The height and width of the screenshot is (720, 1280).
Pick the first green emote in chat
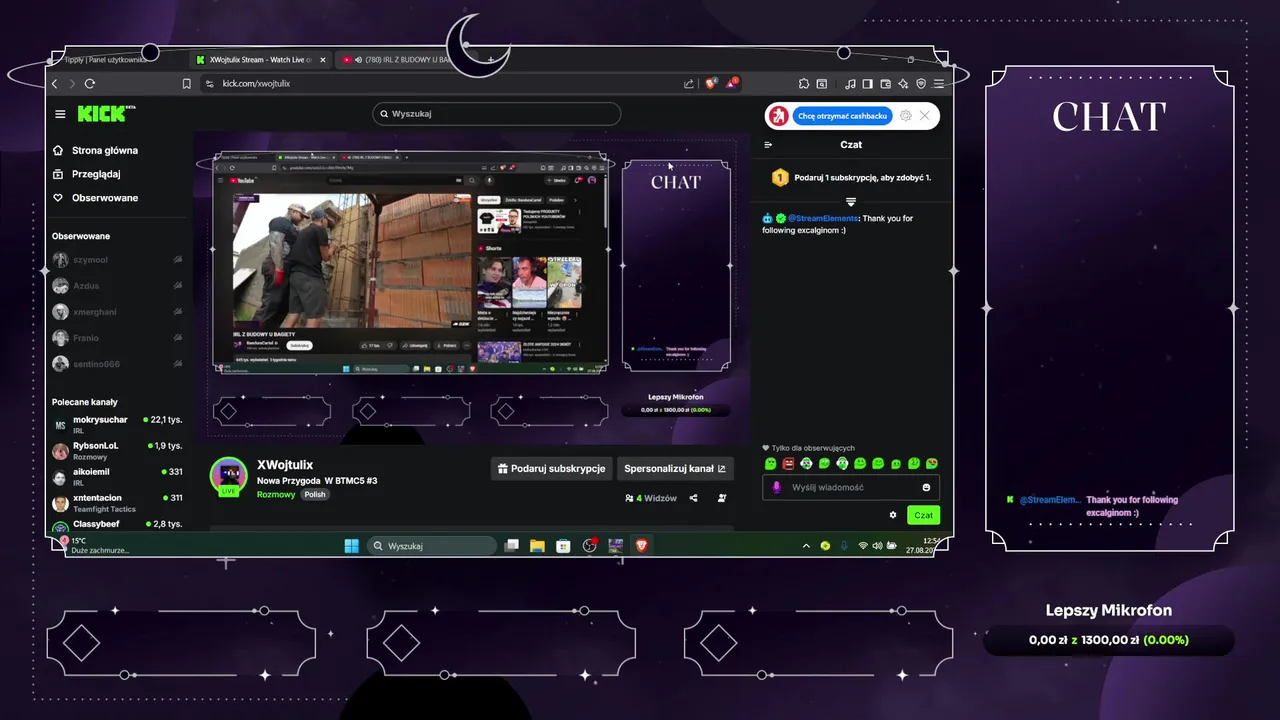770,464
